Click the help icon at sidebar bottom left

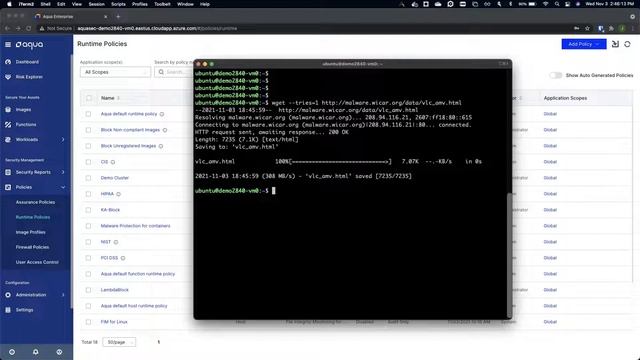(12, 352)
